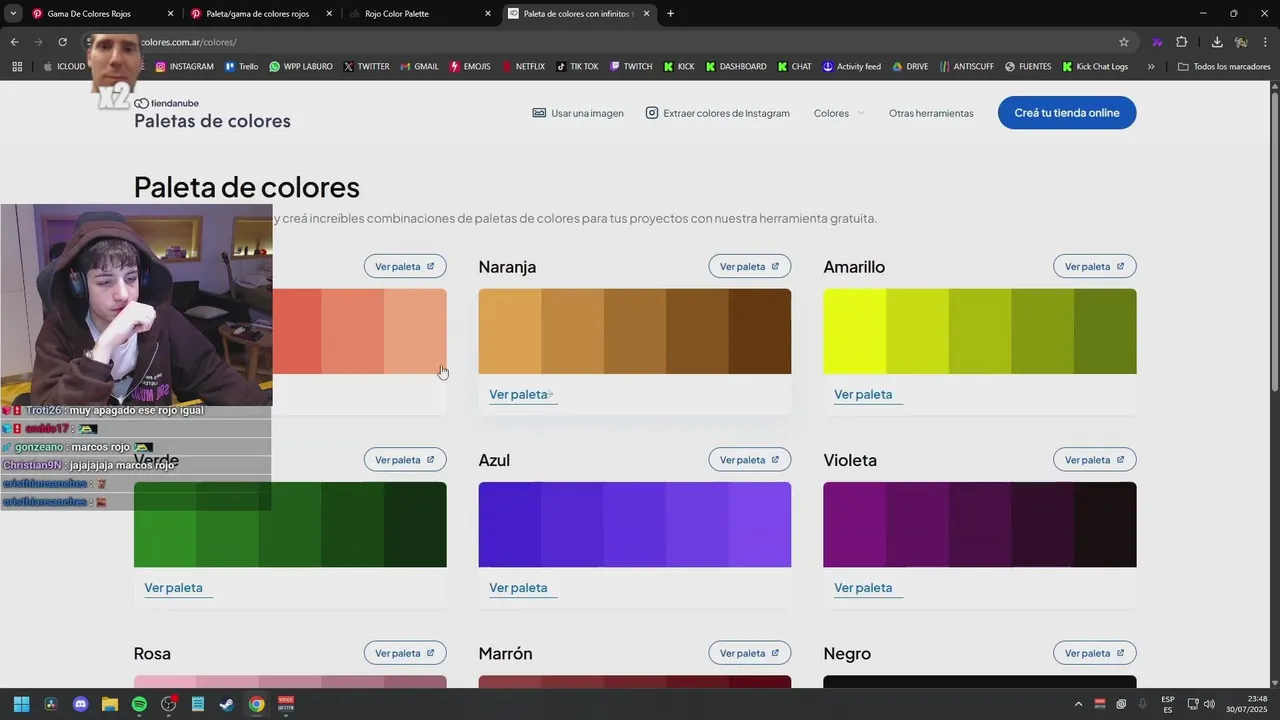Switch to Rojo Color Palette tab
The width and height of the screenshot is (1280, 720).
tap(416, 14)
